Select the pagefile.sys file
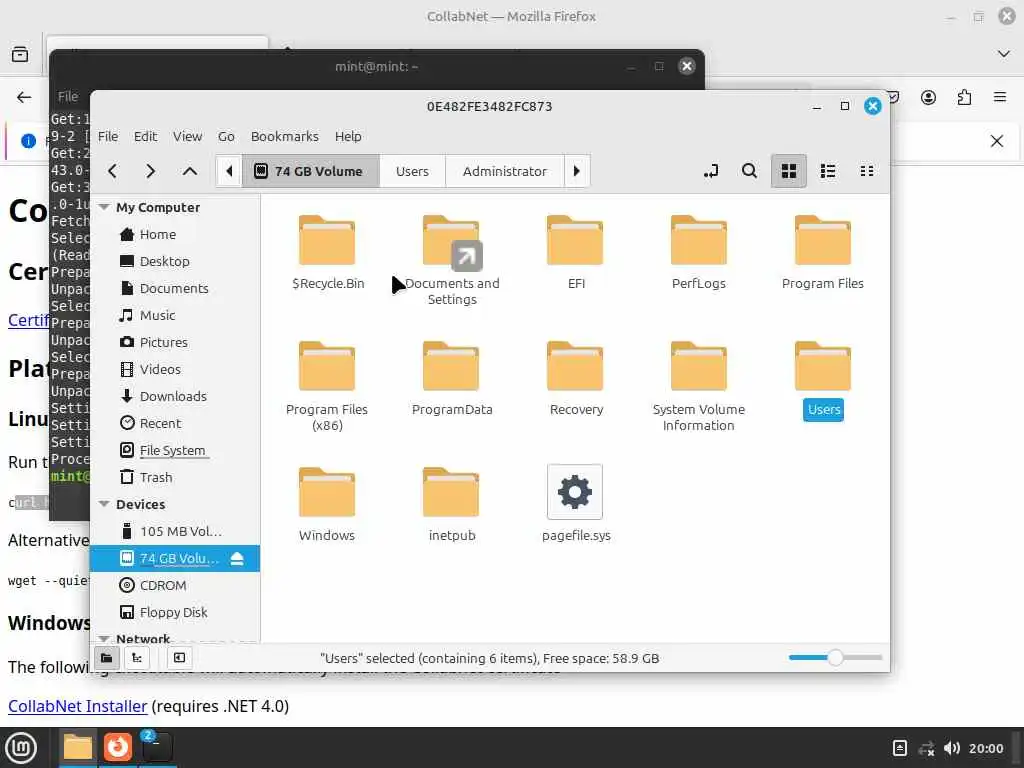The width and height of the screenshot is (1024, 768). 575,504
